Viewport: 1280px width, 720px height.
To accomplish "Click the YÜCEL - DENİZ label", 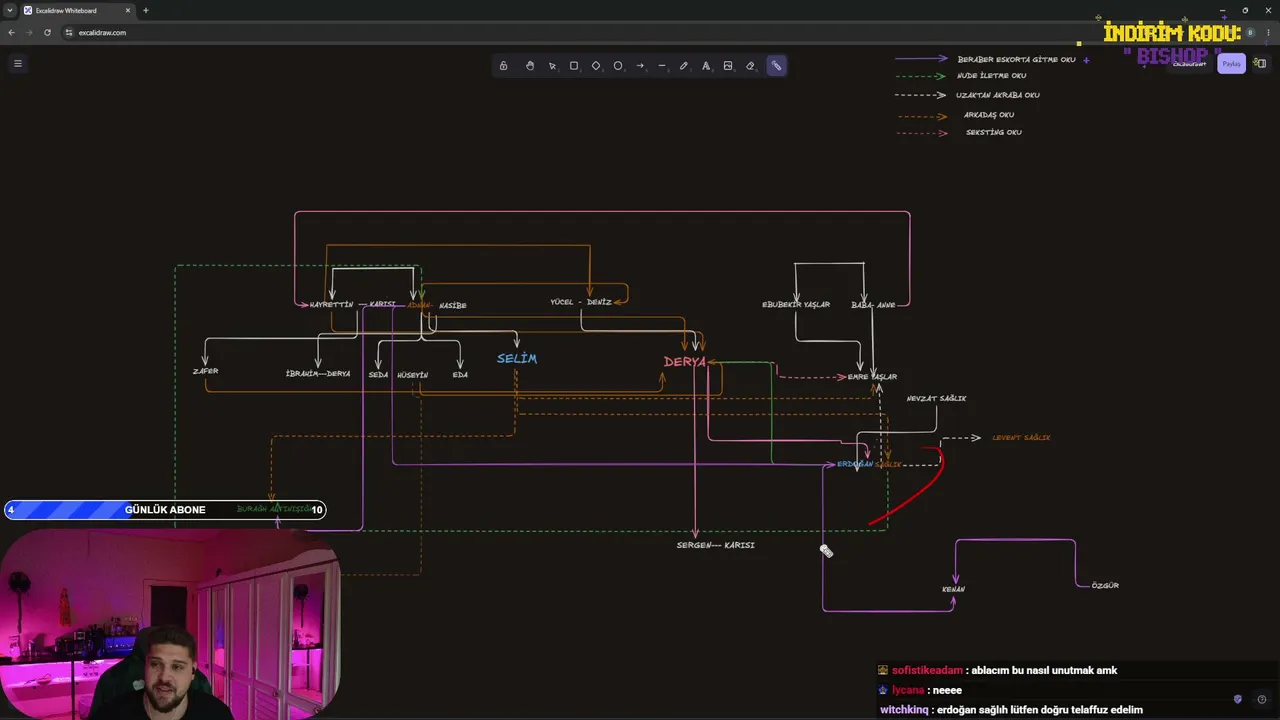I will [581, 302].
